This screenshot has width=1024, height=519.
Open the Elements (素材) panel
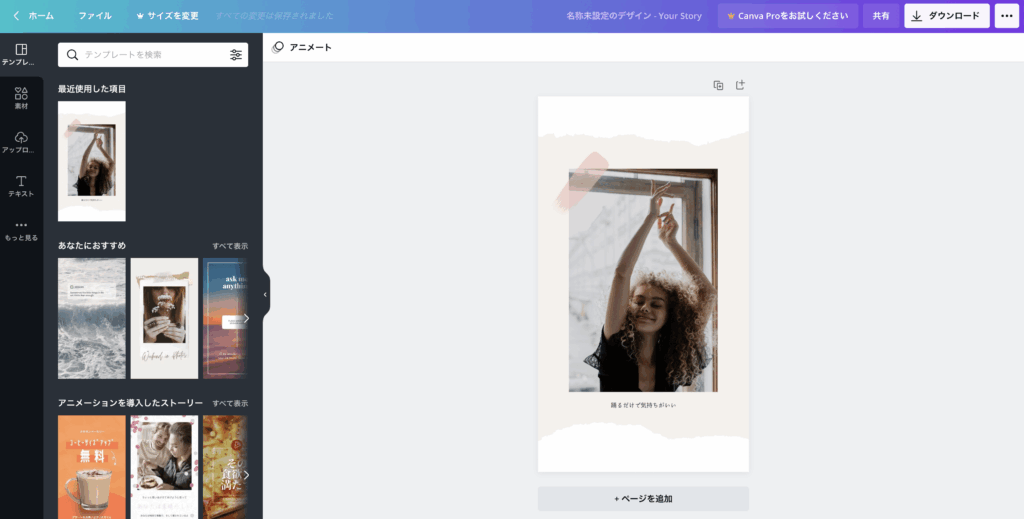tap(21, 97)
